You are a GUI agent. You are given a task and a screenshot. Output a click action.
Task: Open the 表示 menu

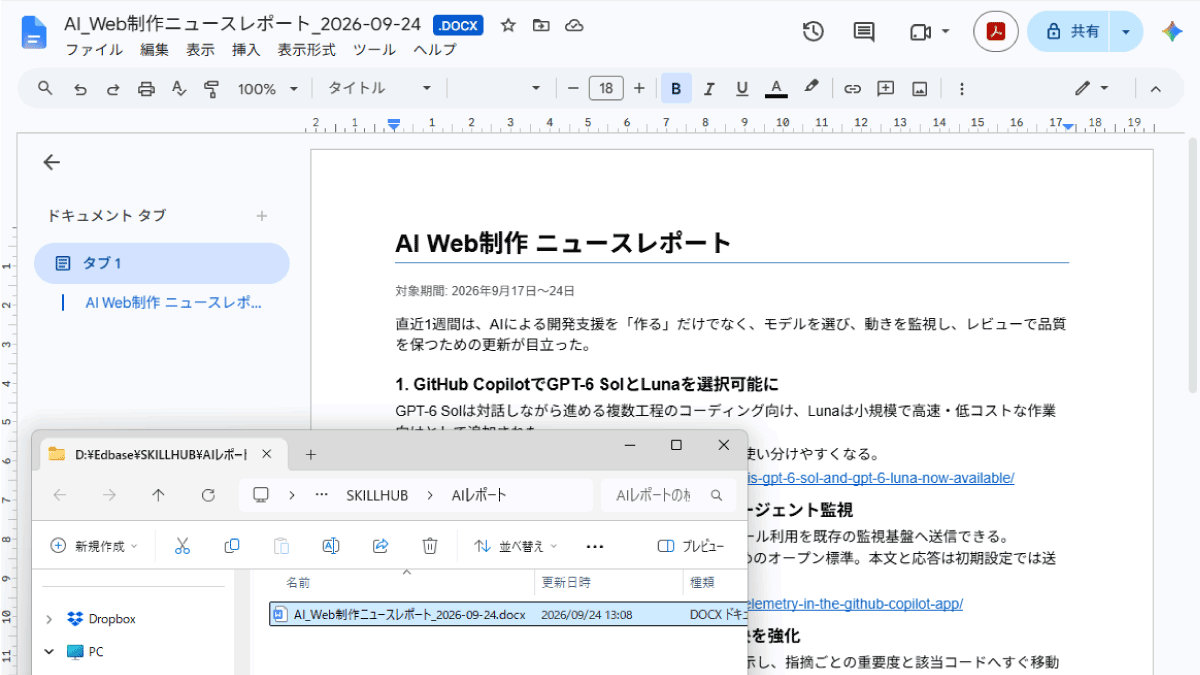tap(200, 50)
